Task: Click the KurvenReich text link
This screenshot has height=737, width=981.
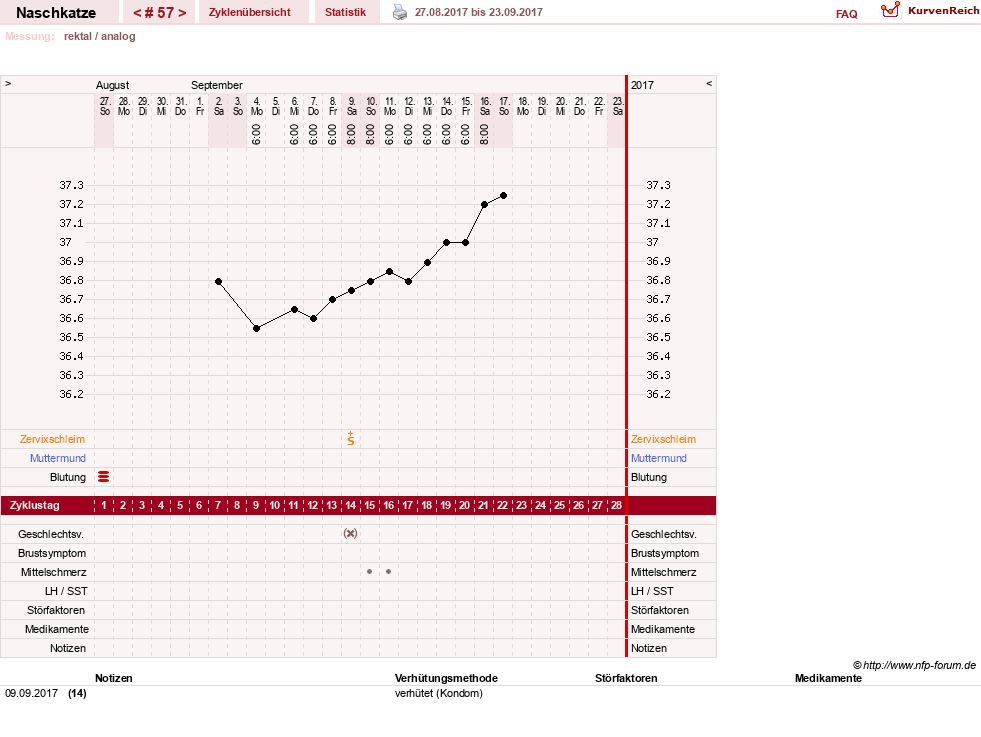Action: (x=943, y=11)
